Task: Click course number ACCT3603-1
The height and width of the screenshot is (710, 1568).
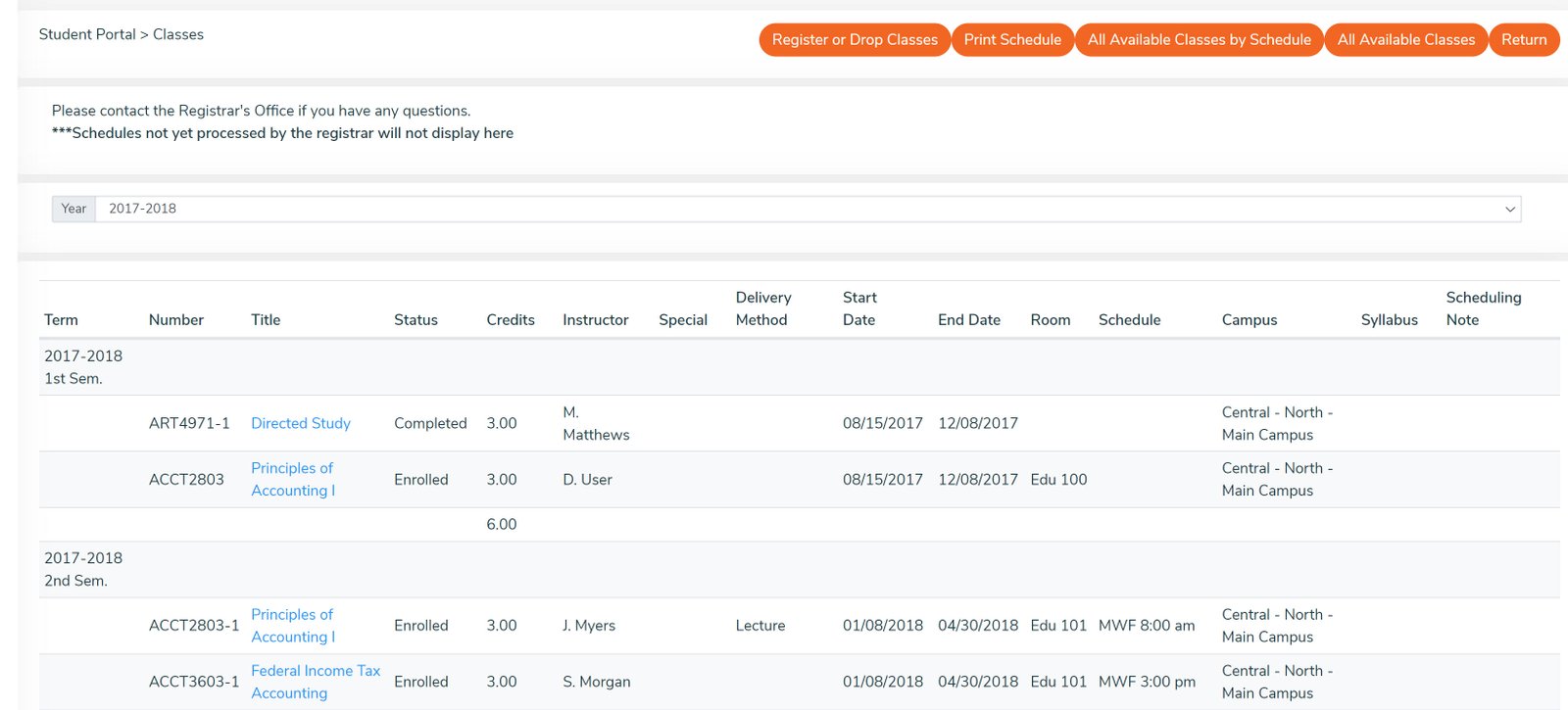Action: [x=194, y=682]
